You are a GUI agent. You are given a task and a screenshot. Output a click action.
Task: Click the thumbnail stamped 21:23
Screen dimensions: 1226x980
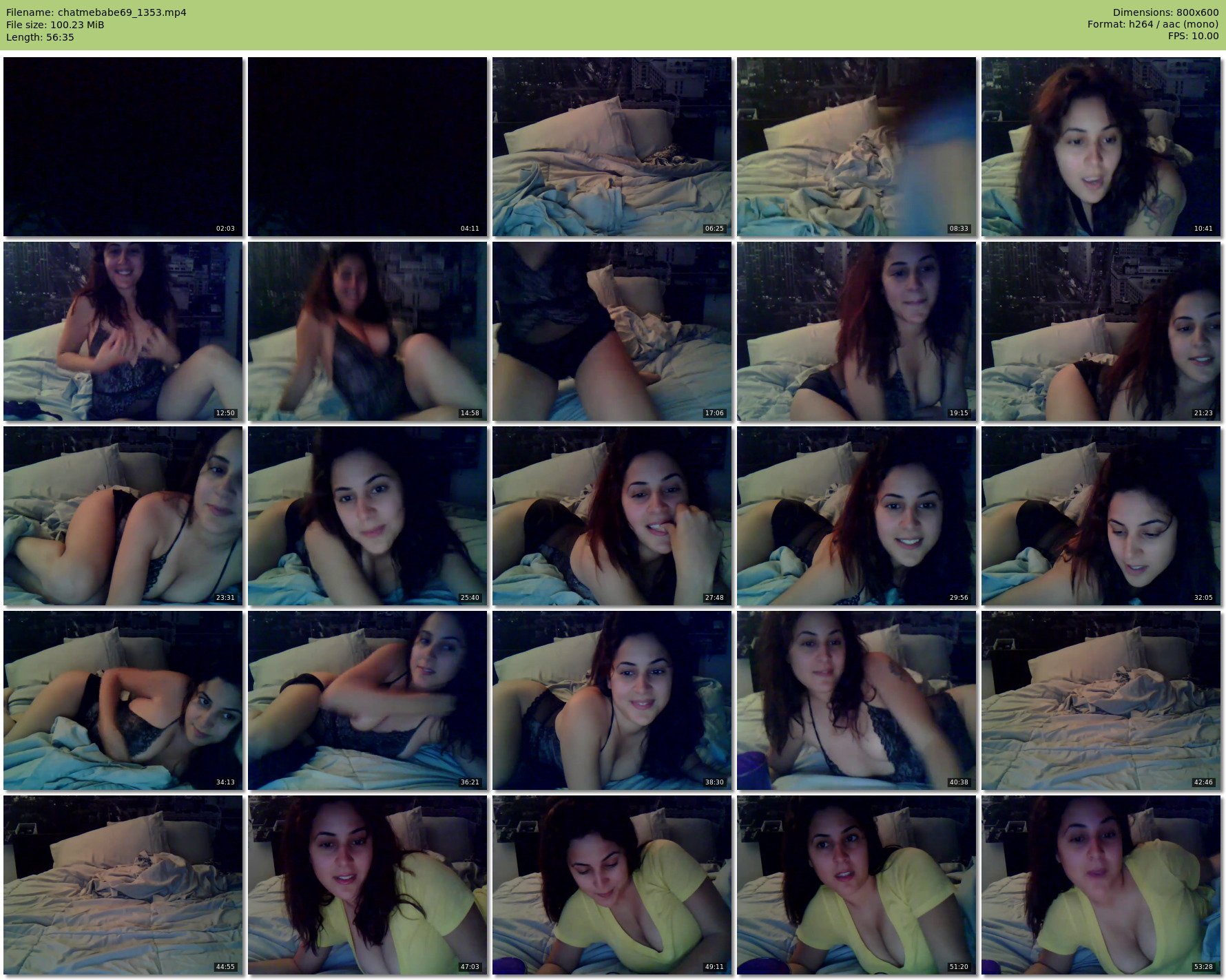pyautogui.click(x=1101, y=331)
